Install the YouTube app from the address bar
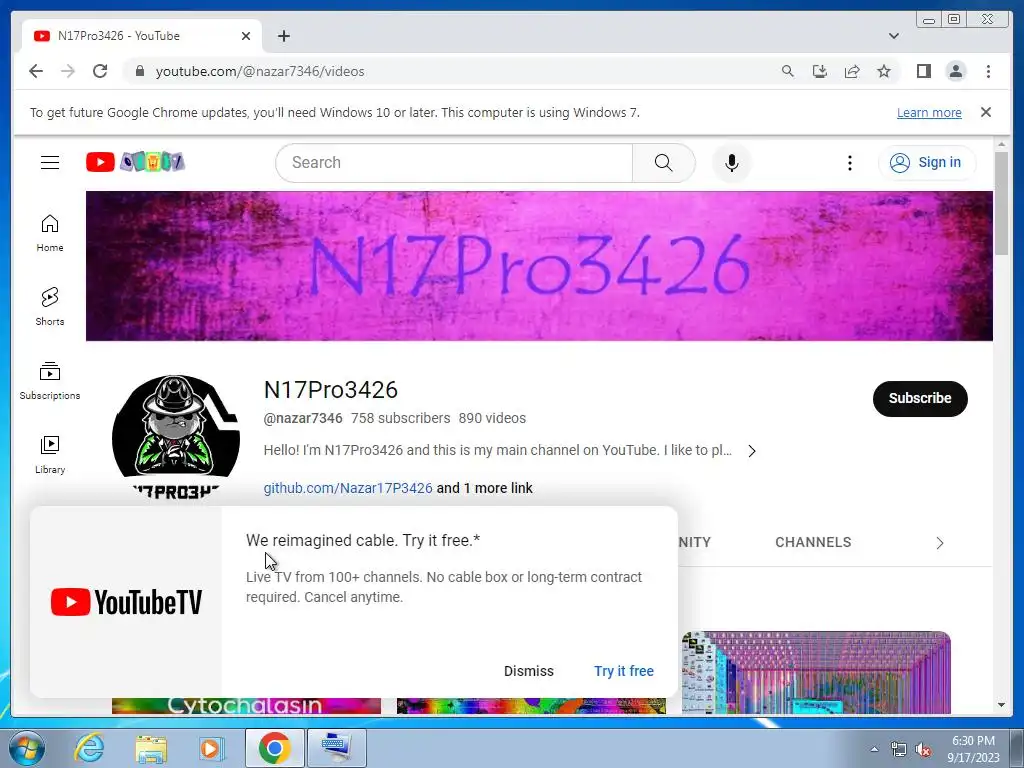Image resolution: width=1024 pixels, height=768 pixels. 820,71
